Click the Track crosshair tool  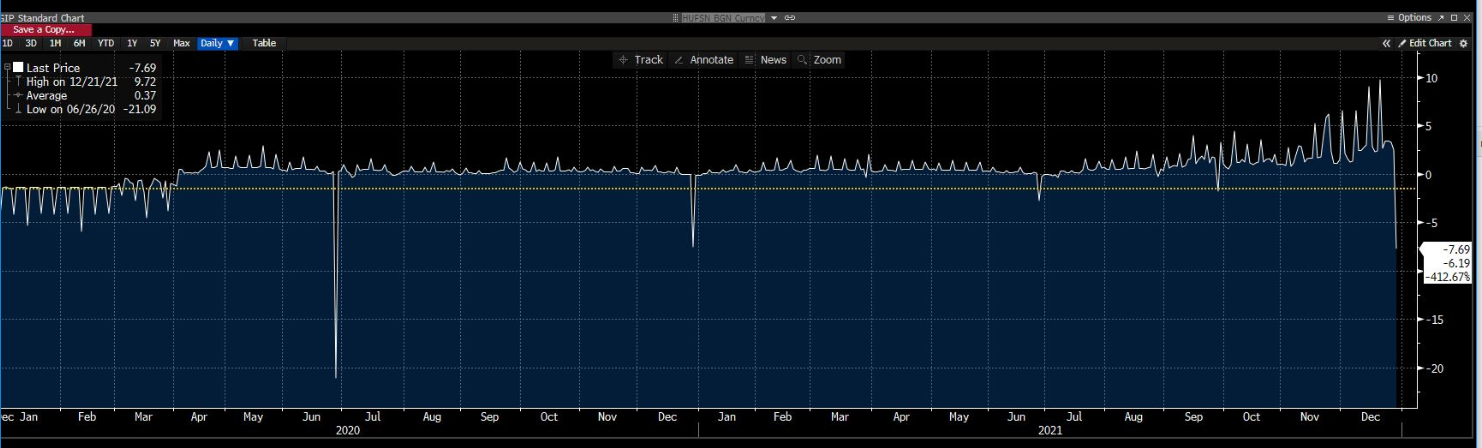click(640, 60)
